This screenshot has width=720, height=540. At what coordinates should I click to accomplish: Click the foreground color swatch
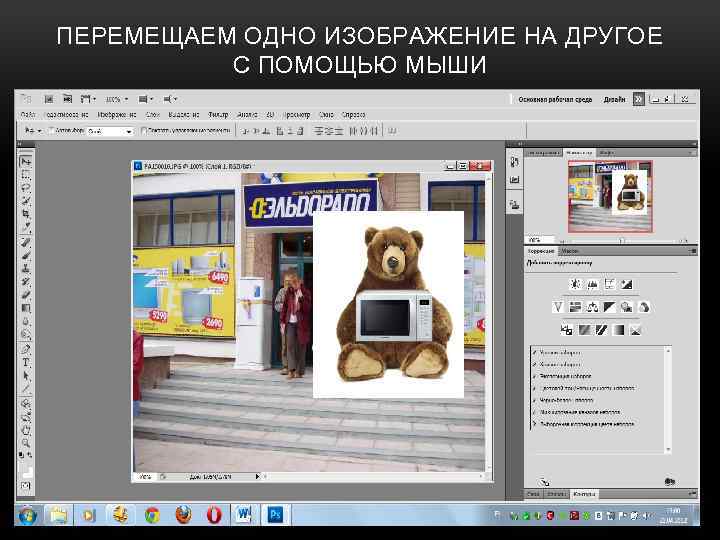25,466
